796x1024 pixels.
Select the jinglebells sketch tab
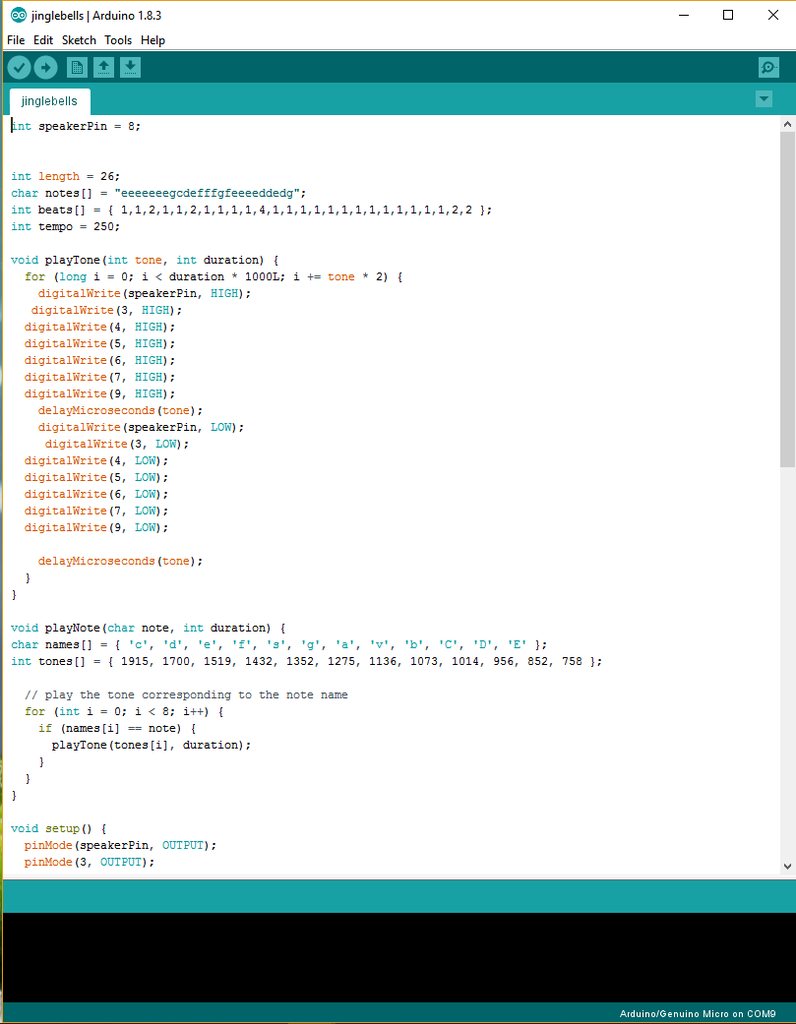click(50, 101)
